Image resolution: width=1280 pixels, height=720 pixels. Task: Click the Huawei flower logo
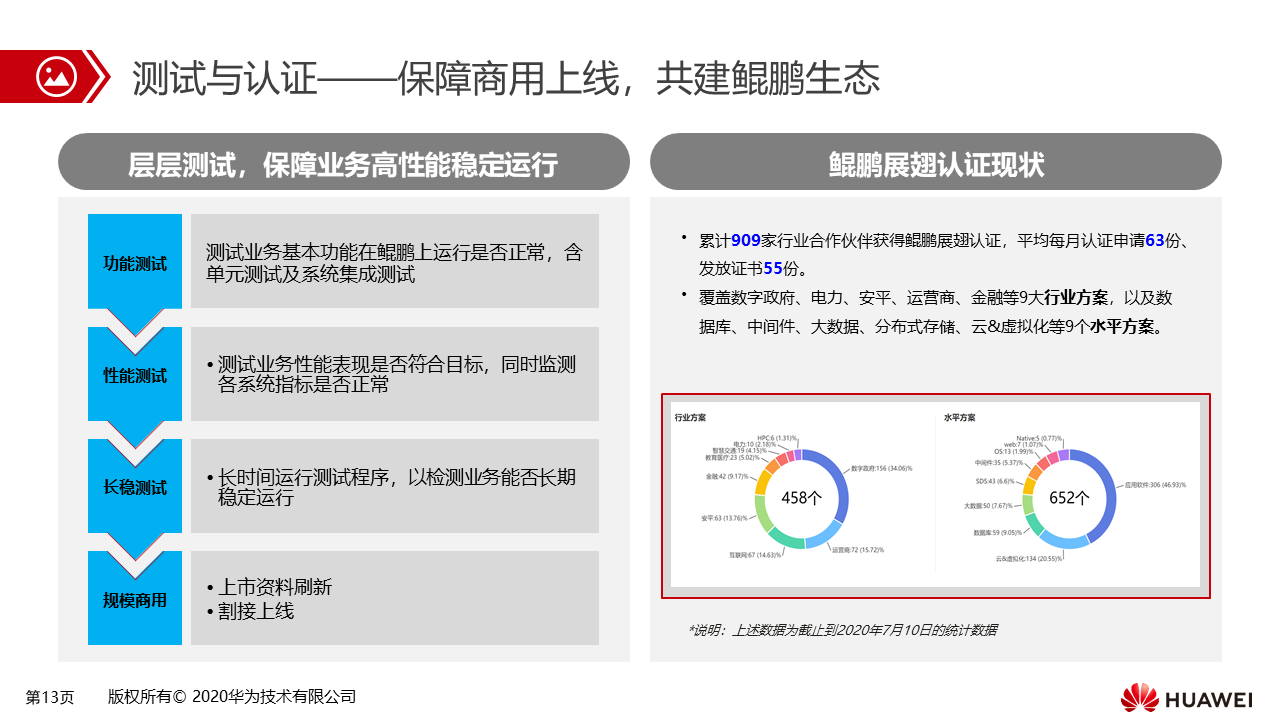pos(1138,697)
